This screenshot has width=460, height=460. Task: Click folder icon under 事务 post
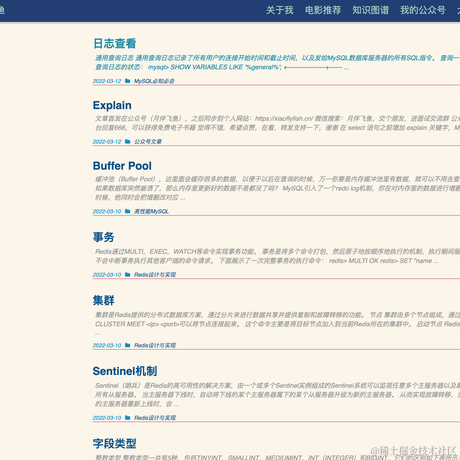[x=127, y=274]
